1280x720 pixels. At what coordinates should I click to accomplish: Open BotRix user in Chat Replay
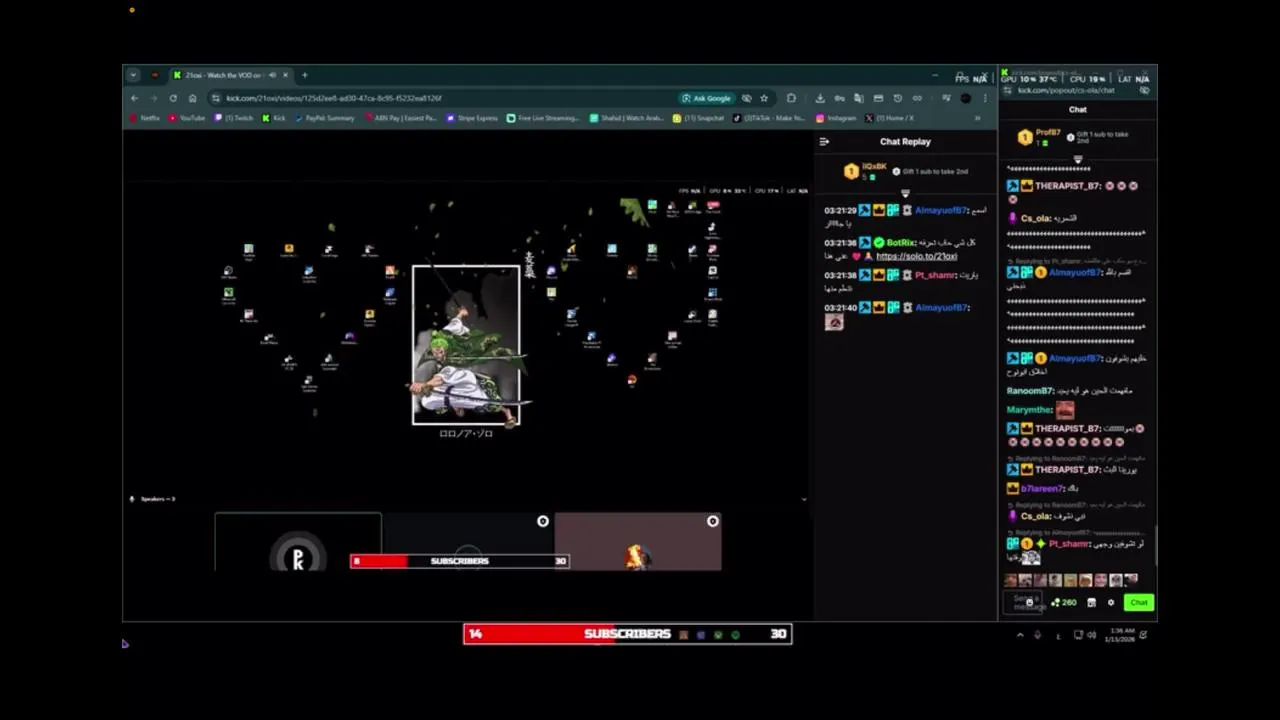tap(900, 243)
